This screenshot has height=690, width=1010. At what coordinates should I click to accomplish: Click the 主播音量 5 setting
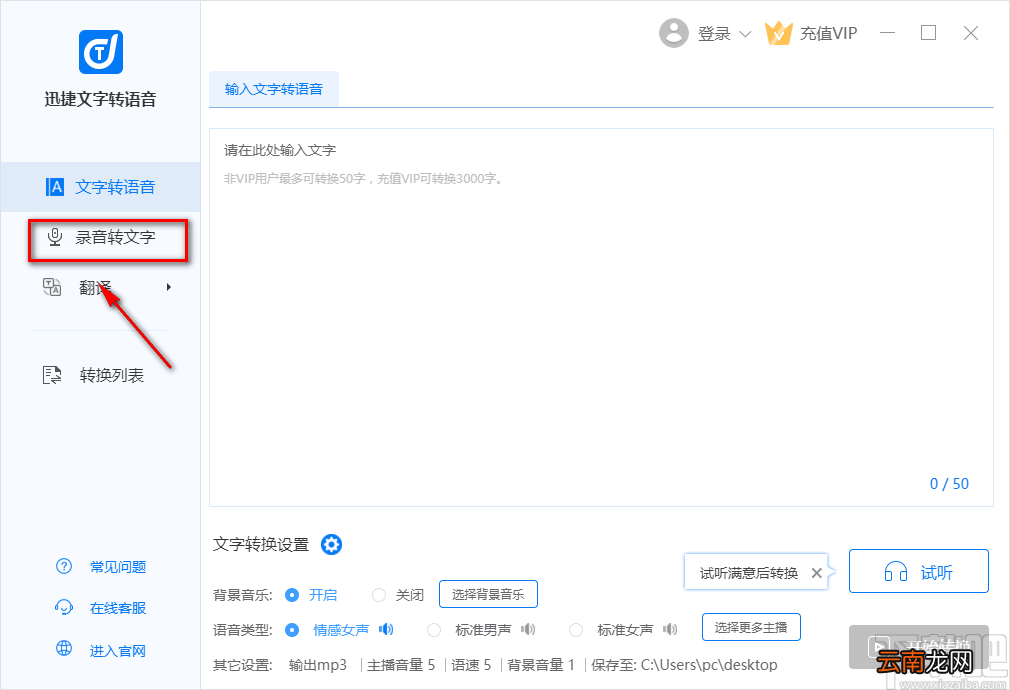tap(401, 665)
